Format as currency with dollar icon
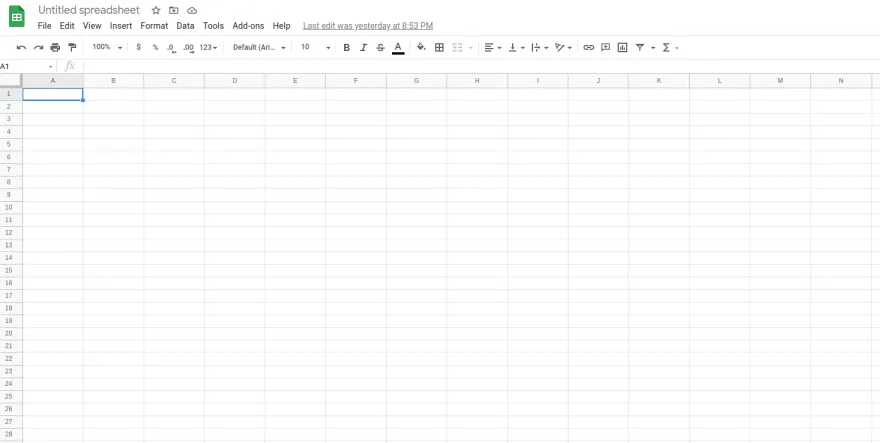Image resolution: width=880 pixels, height=443 pixels. (x=138, y=47)
